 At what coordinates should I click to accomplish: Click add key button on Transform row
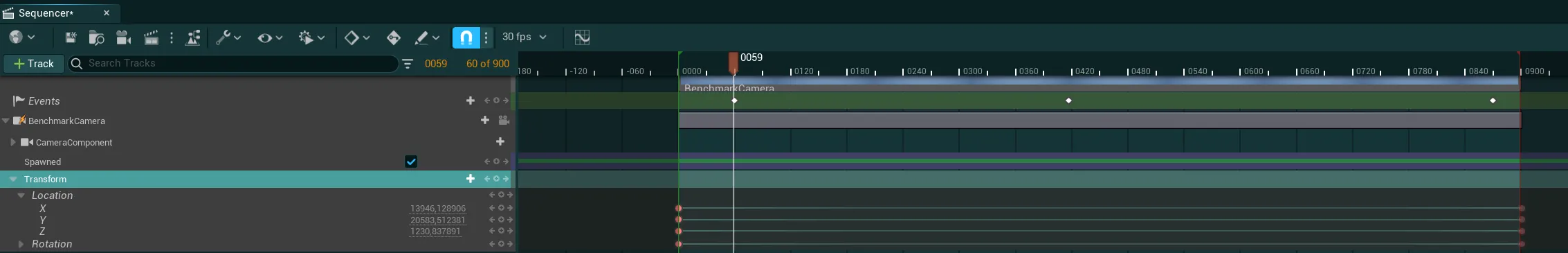(x=496, y=179)
